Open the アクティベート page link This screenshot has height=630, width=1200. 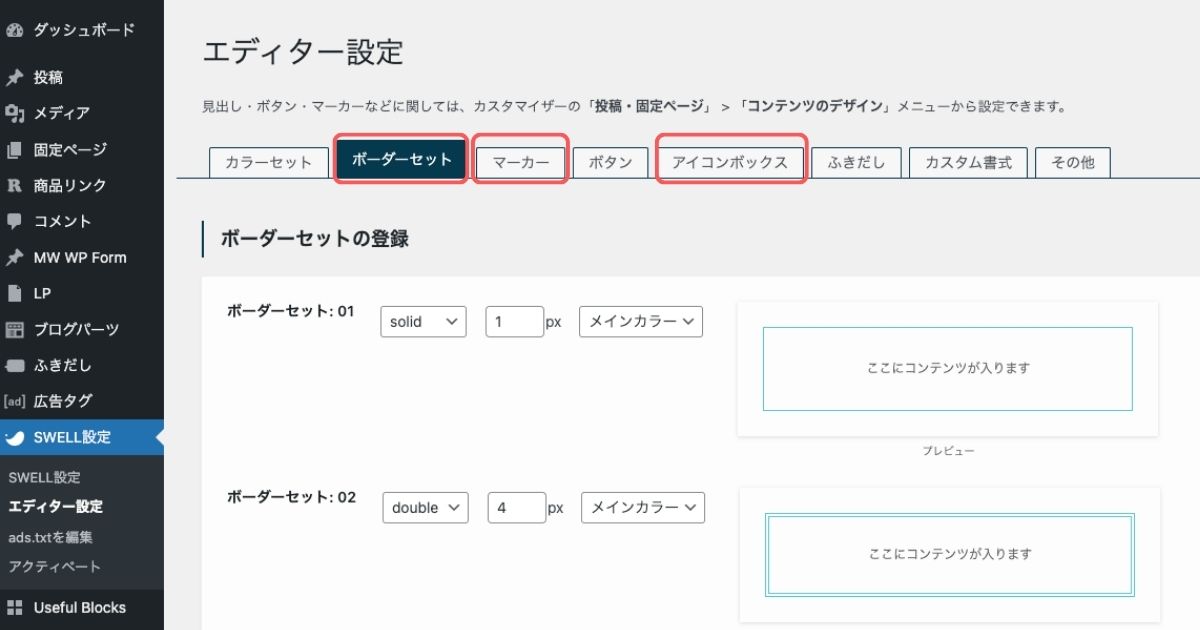point(53,566)
